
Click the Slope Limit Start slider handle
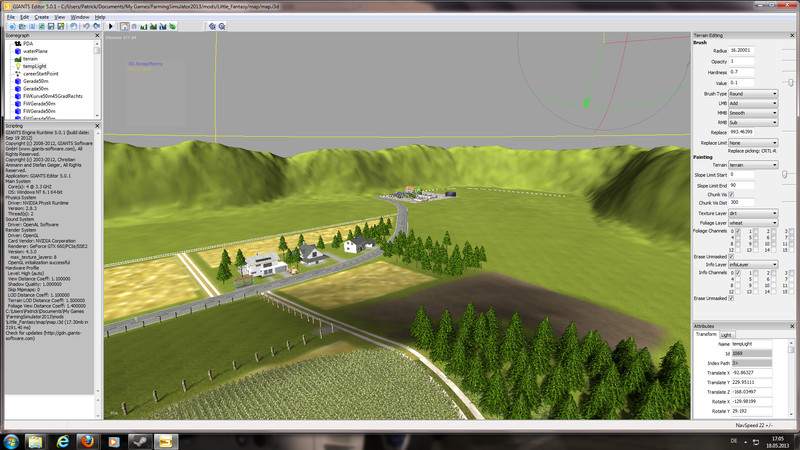(x=785, y=174)
